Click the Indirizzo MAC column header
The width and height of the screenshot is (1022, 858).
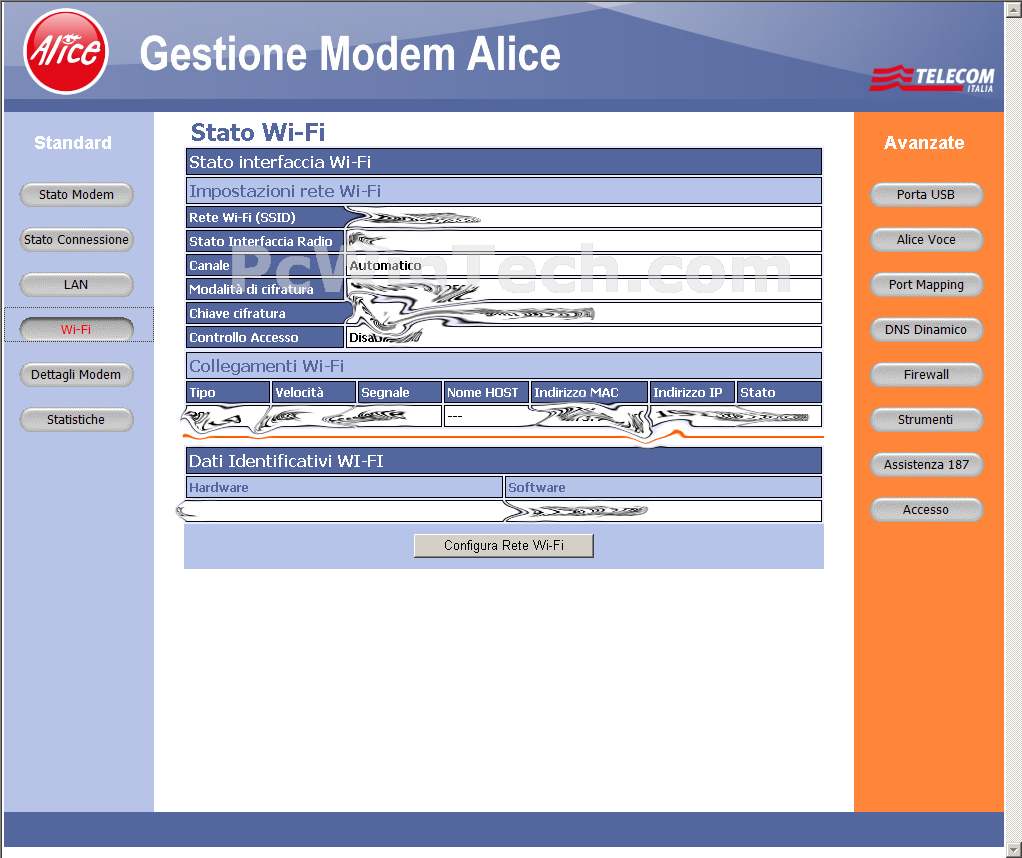590,392
